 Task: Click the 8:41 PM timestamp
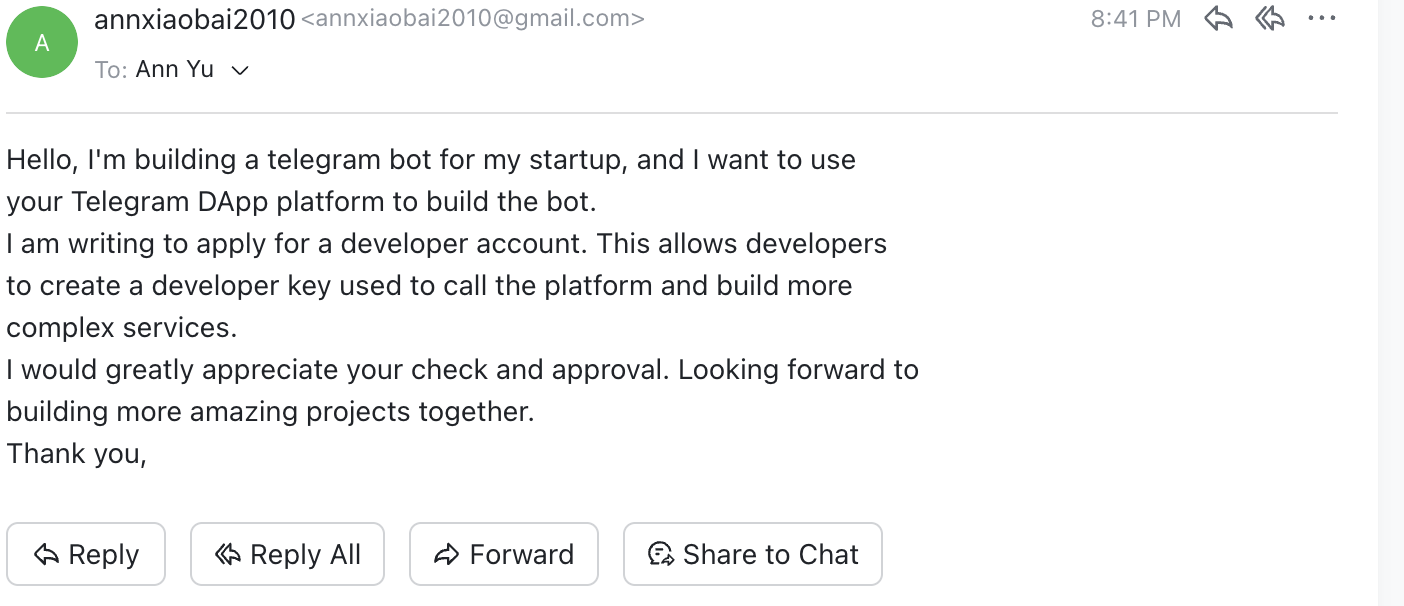[x=1135, y=19]
